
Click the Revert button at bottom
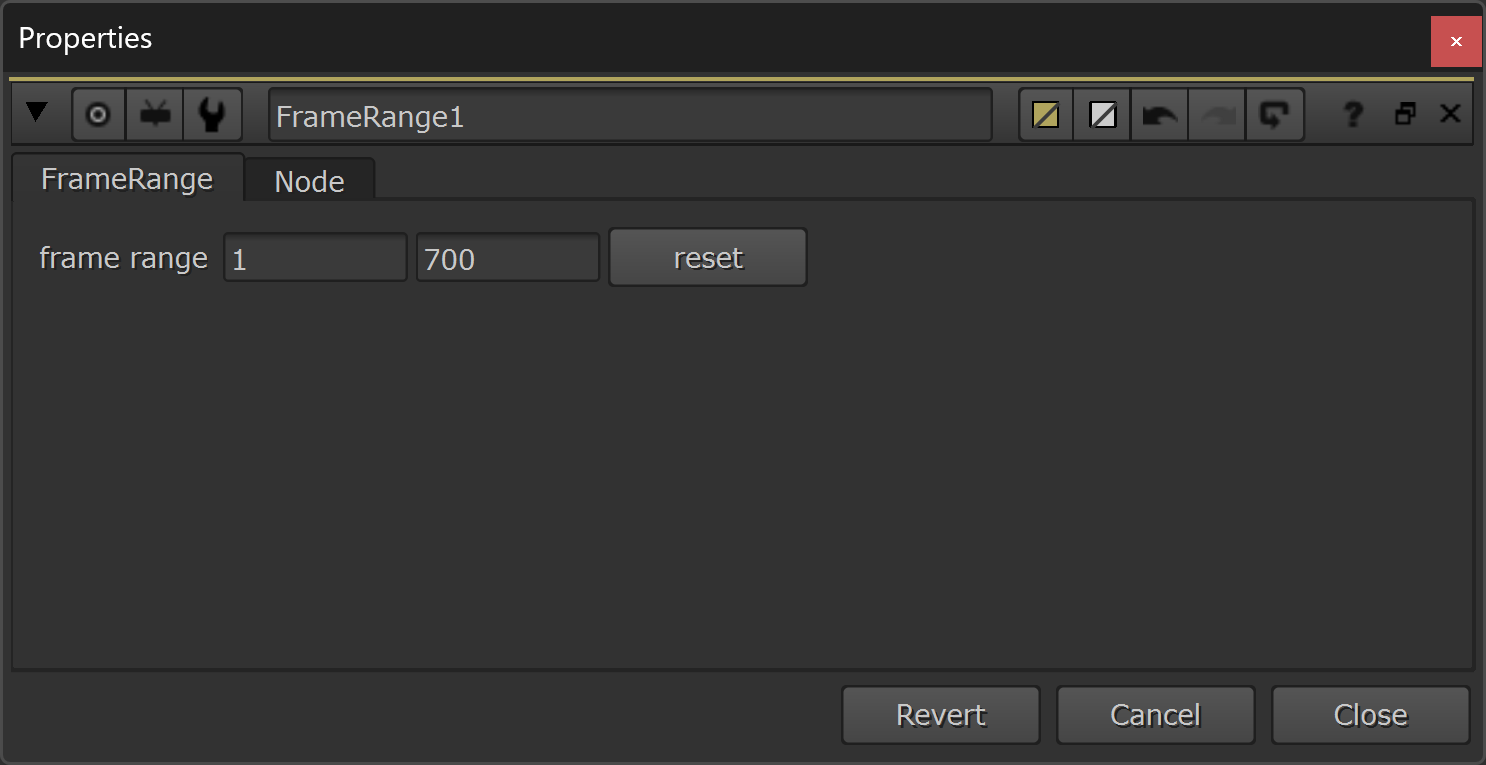pos(941,715)
